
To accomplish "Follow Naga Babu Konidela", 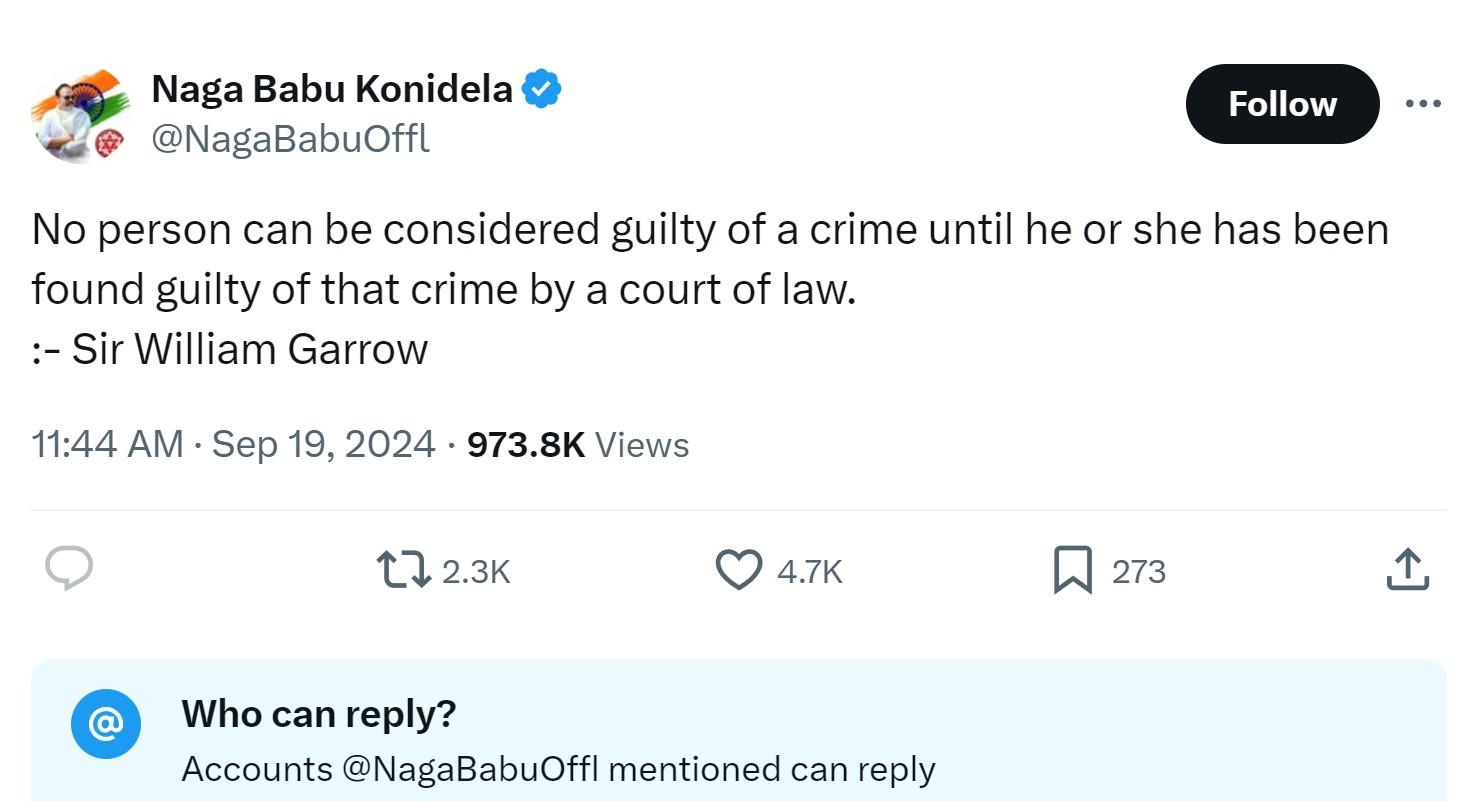I will [x=1282, y=104].
